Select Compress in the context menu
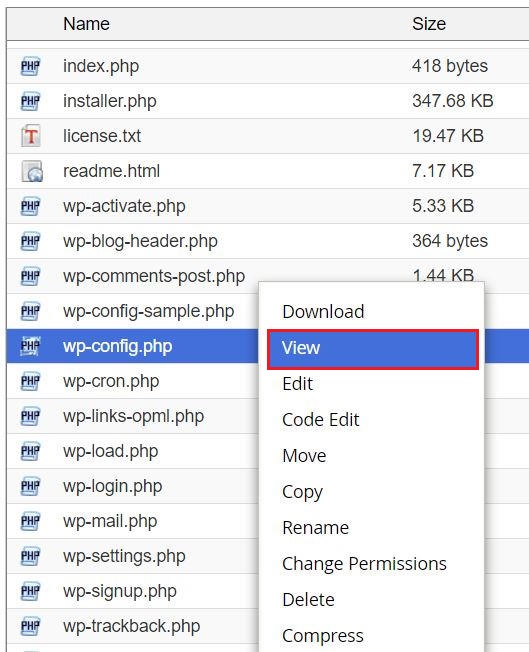This screenshot has width=529, height=652. (x=323, y=636)
